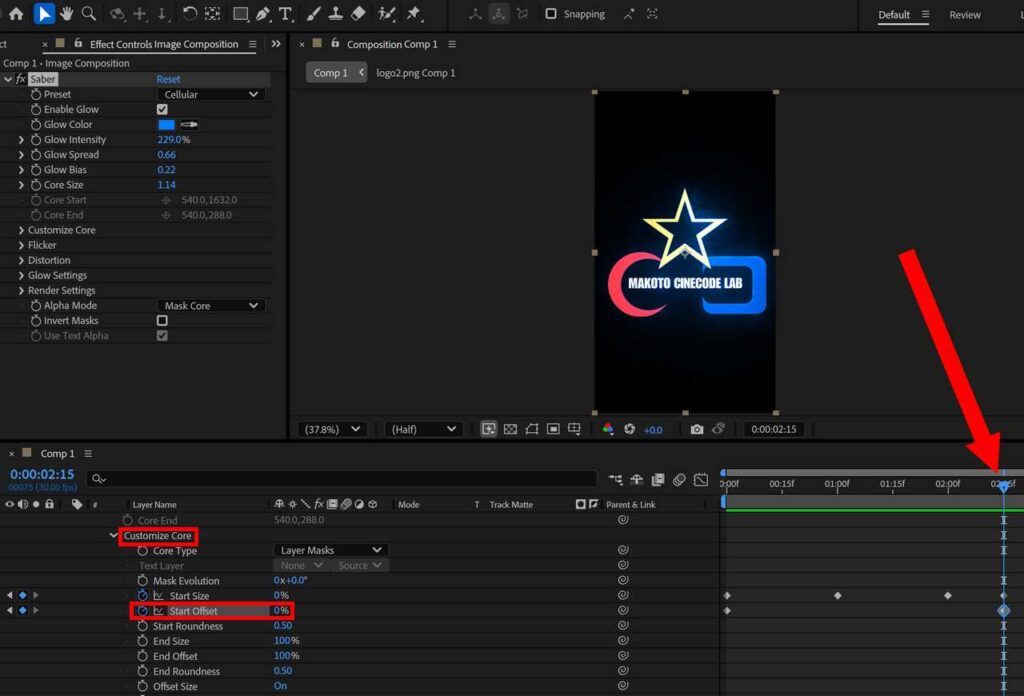Screen dimensions: 1024x696
Task: Click the region of interest icon
Action: [553, 429]
